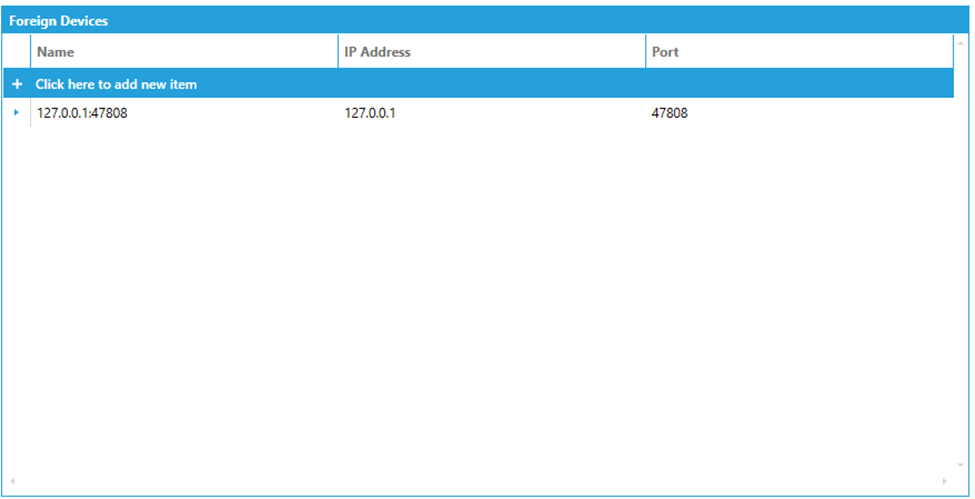This screenshot has width=975, height=499.
Task: Click the divider between IP Address and Port headers
Action: click(646, 52)
